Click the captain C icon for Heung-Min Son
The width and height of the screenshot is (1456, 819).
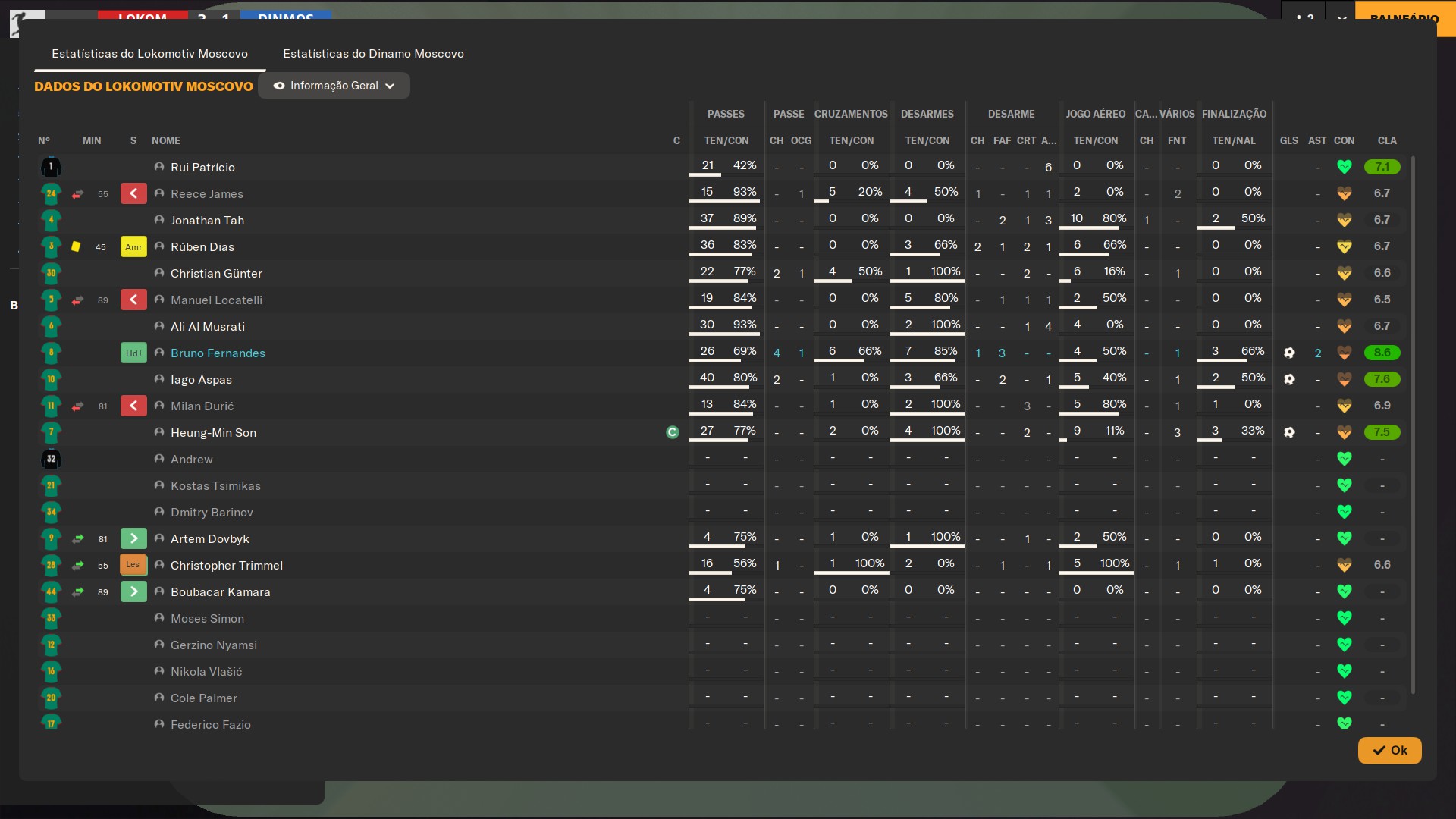tap(672, 432)
